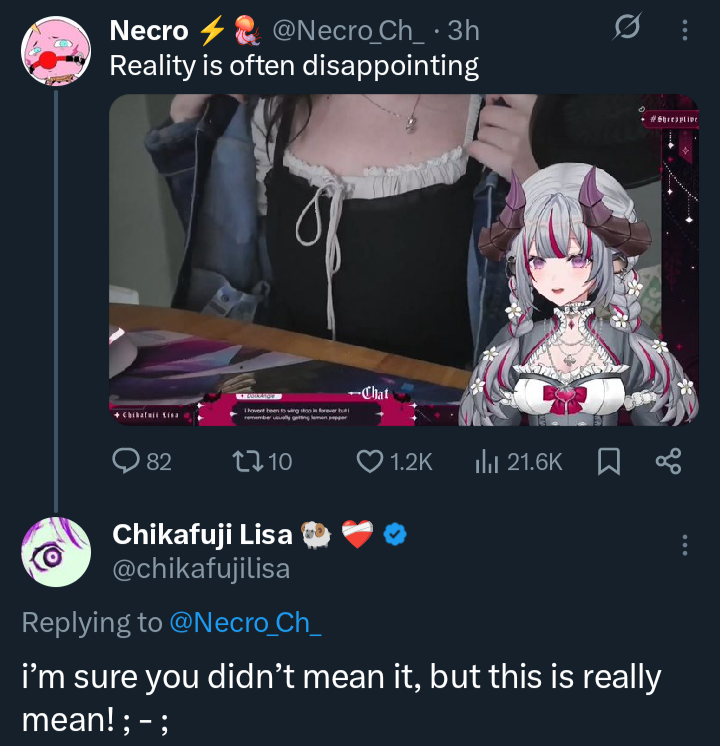Share Necro's tweet via share icon
The width and height of the screenshot is (720, 746).
pyautogui.click(x=669, y=461)
